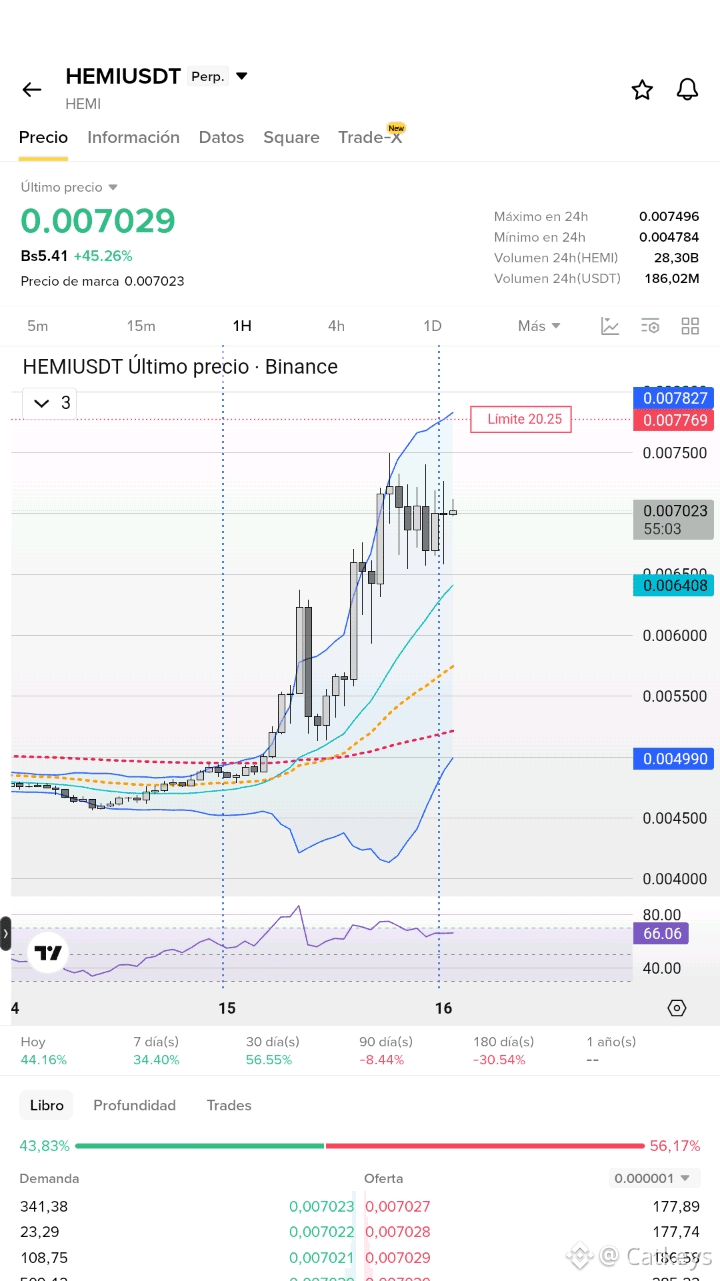Tap the Mínimo en 24h value 0.004784

pyautogui.click(x=669, y=237)
